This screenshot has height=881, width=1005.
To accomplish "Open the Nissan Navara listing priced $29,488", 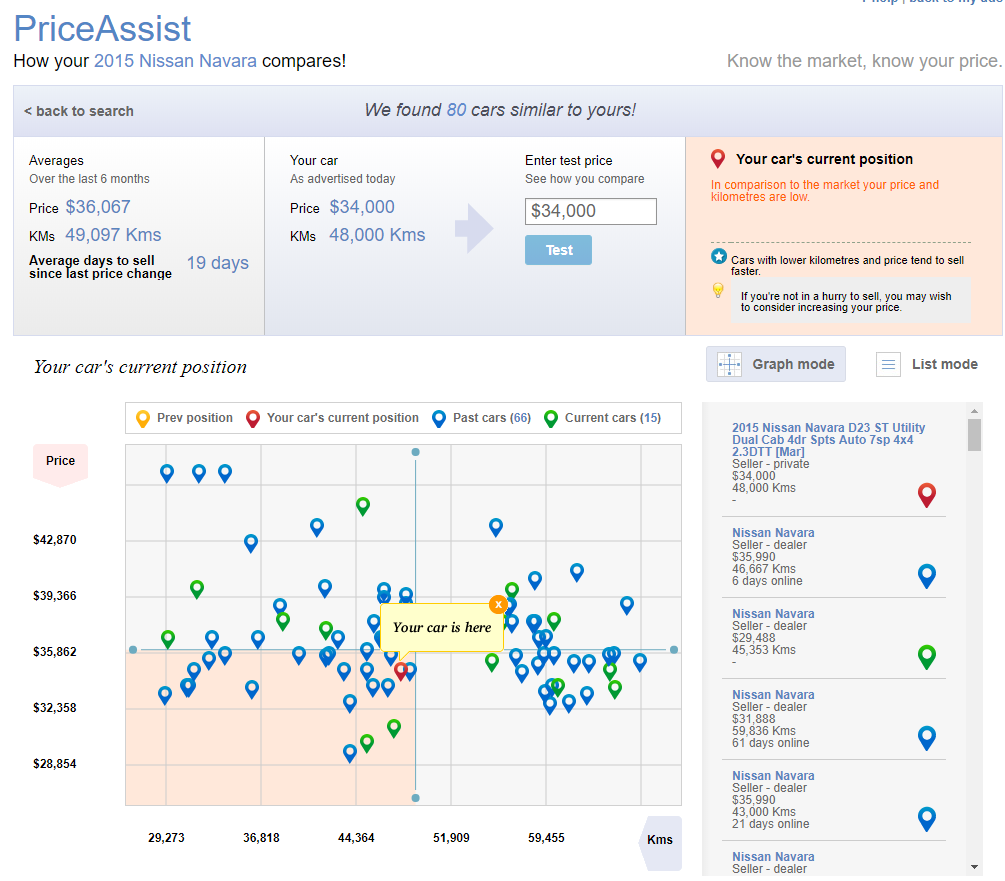I will tap(773, 613).
